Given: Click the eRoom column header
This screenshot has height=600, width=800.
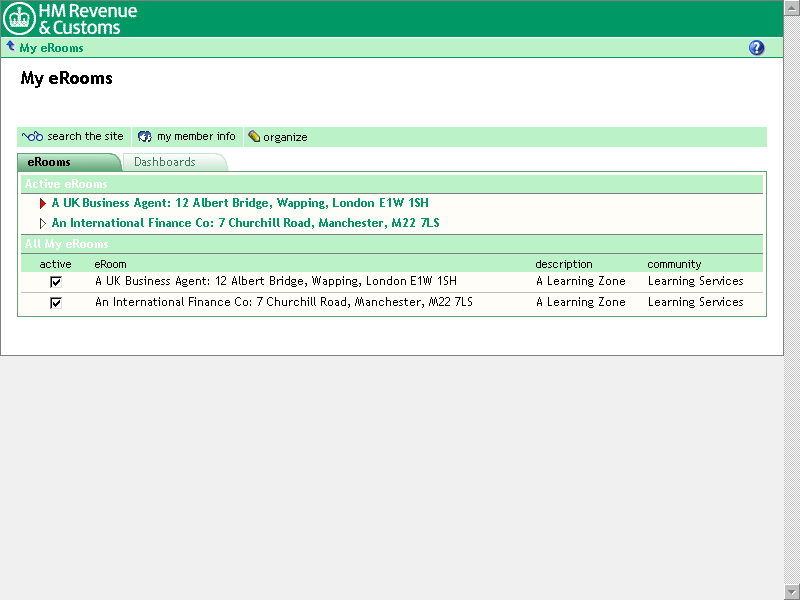Looking at the screenshot, I should point(110,264).
